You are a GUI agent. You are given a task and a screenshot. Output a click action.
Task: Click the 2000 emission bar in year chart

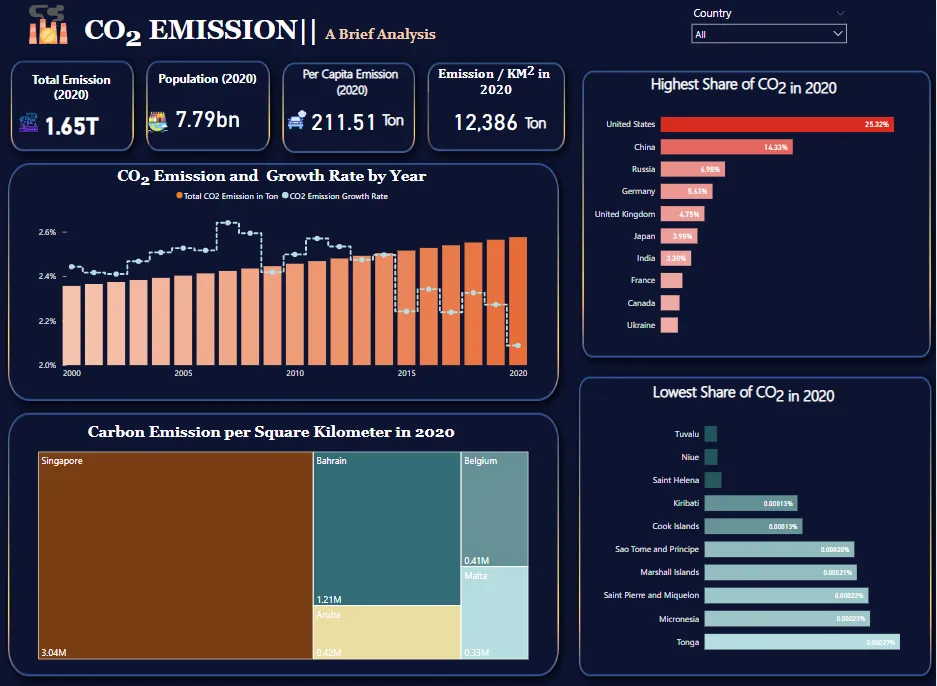pyautogui.click(x=72, y=325)
